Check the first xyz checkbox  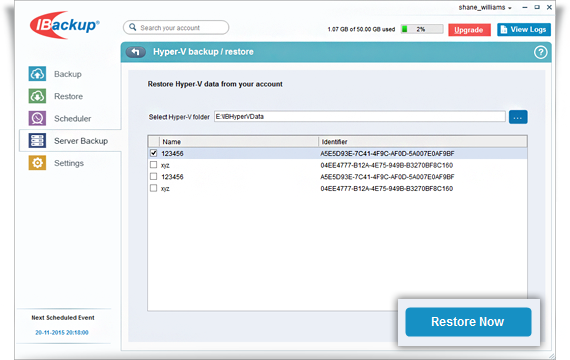pos(153,165)
